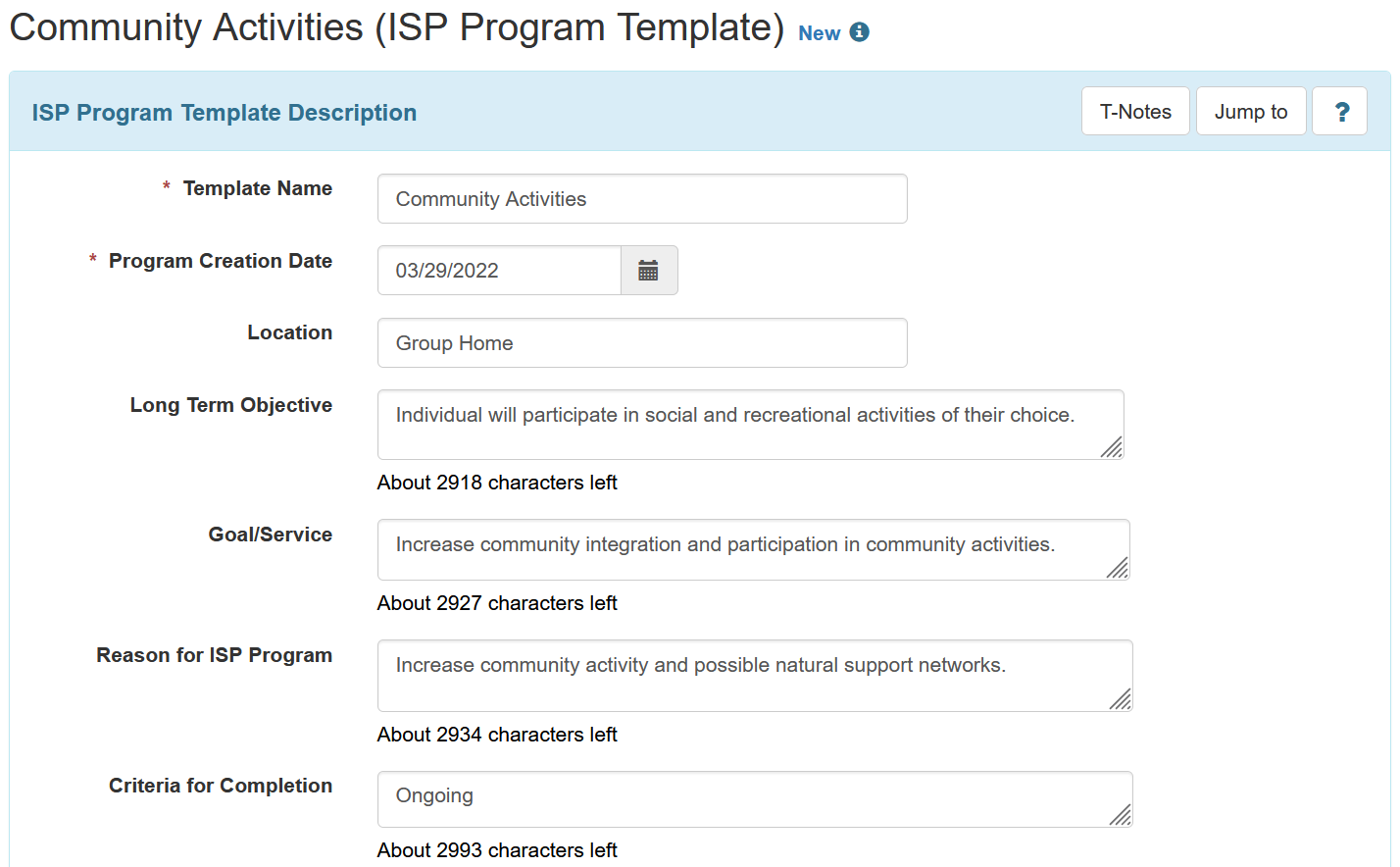Click the Template Name label

[x=257, y=188]
